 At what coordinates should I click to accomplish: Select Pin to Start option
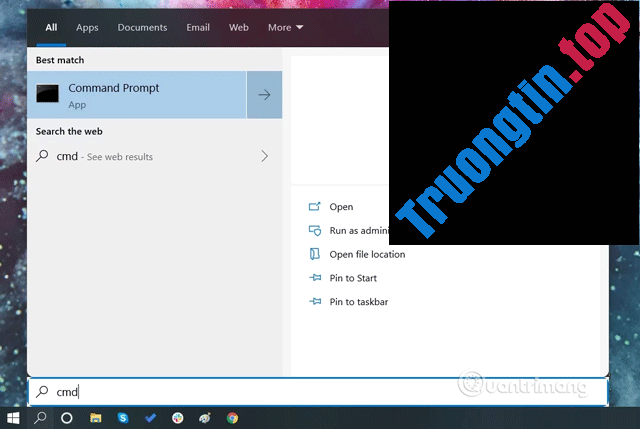tap(353, 278)
